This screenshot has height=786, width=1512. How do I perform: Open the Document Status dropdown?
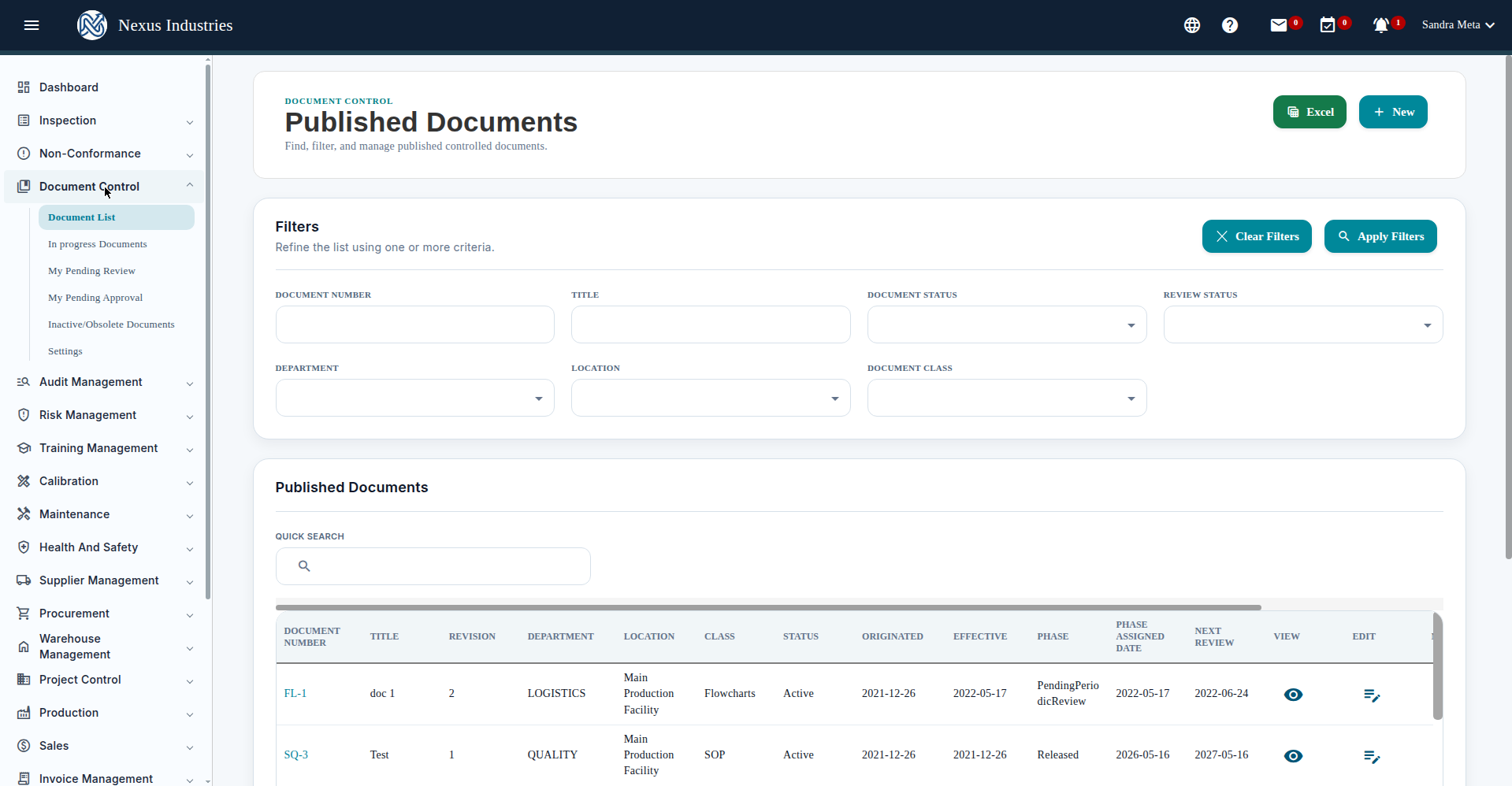coord(1007,324)
